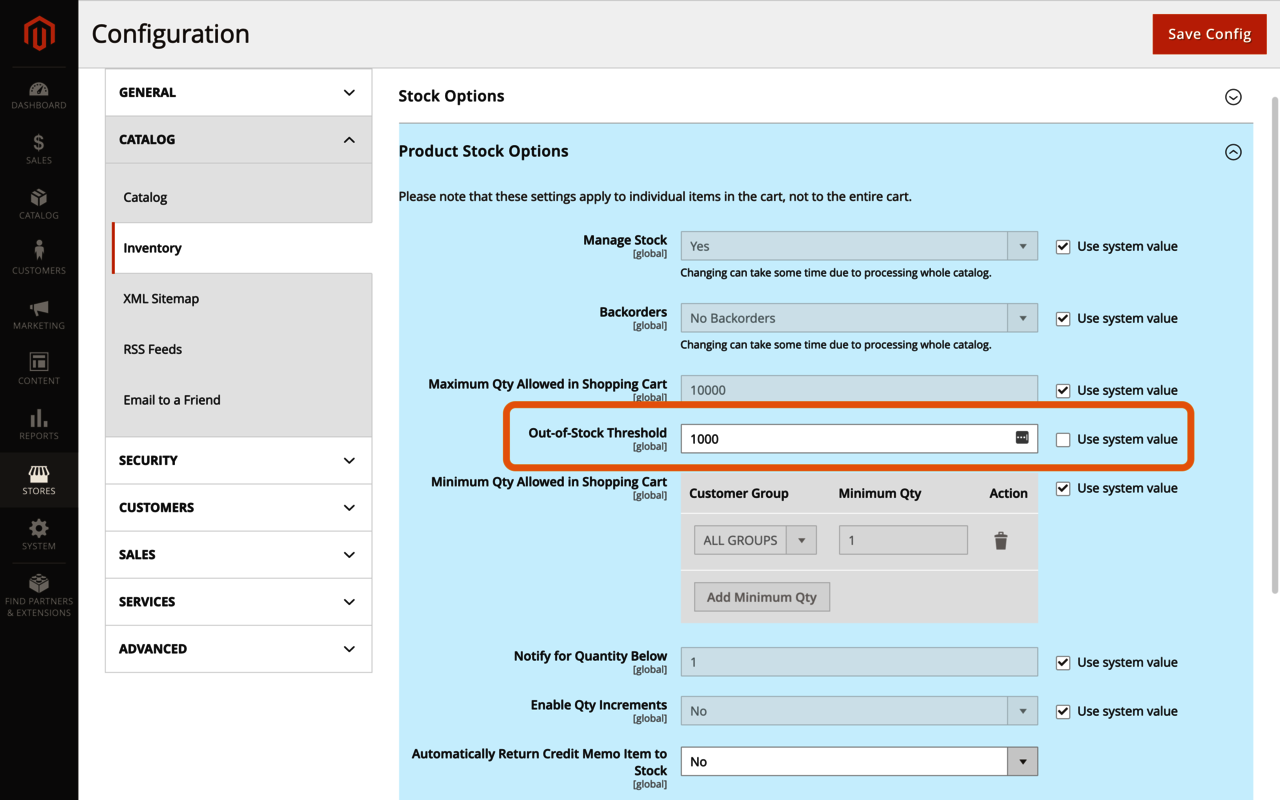The width and height of the screenshot is (1280, 800).
Task: Enable system value for Out-of-Stock Threshold
Action: click(x=1063, y=440)
